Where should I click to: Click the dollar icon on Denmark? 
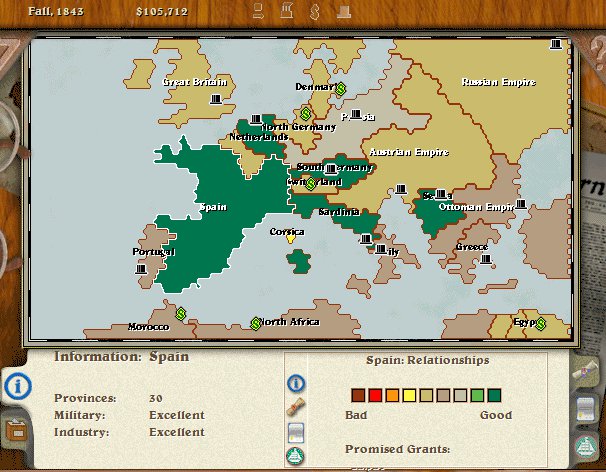point(340,89)
